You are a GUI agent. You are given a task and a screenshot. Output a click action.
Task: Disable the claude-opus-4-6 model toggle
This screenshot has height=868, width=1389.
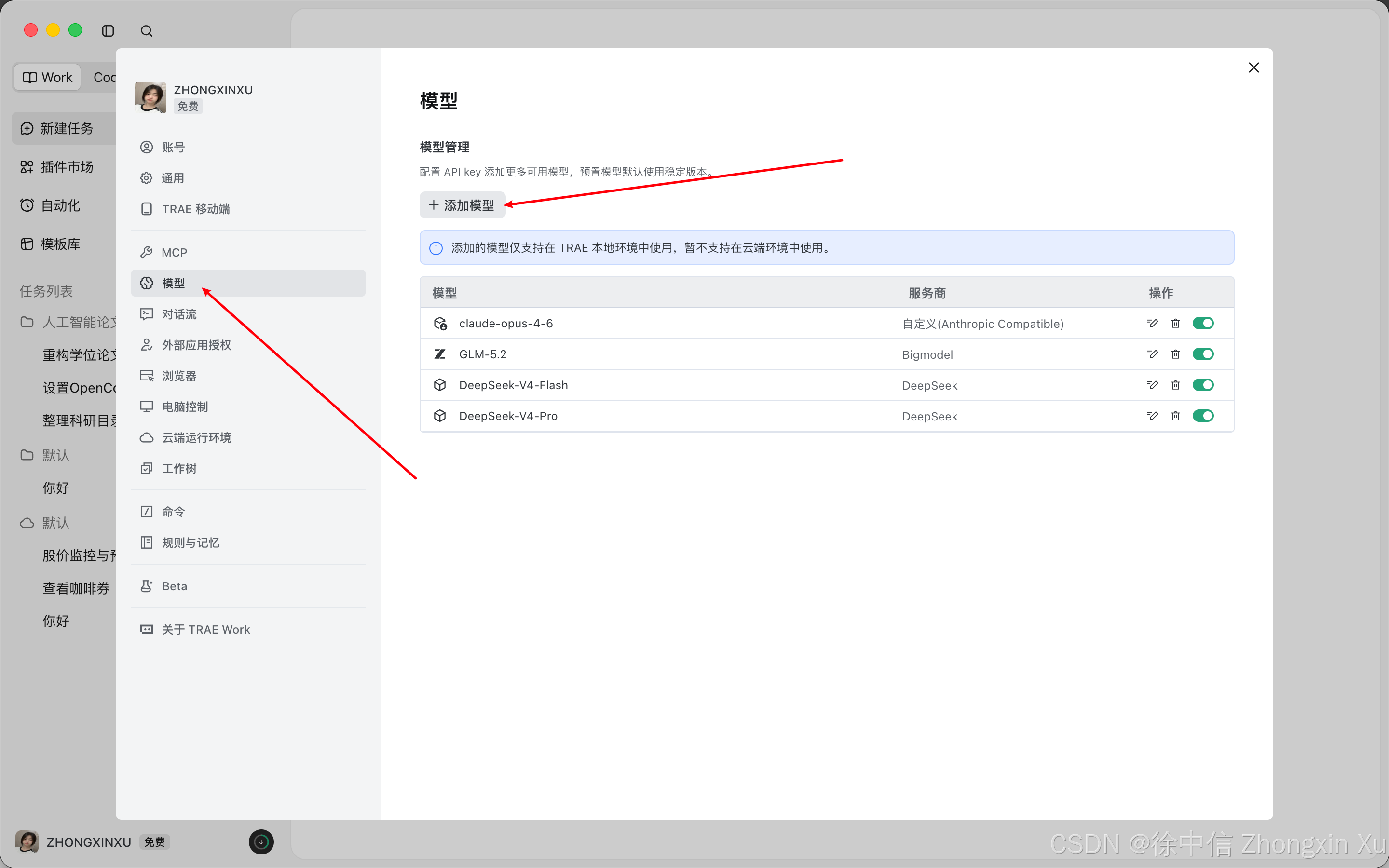point(1203,323)
